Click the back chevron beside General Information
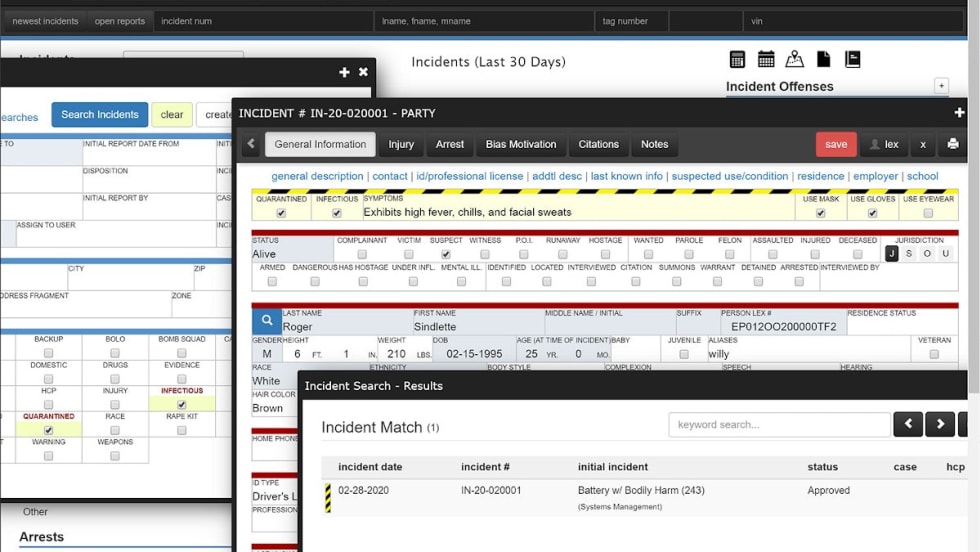The height and width of the screenshot is (552, 980). click(x=251, y=144)
